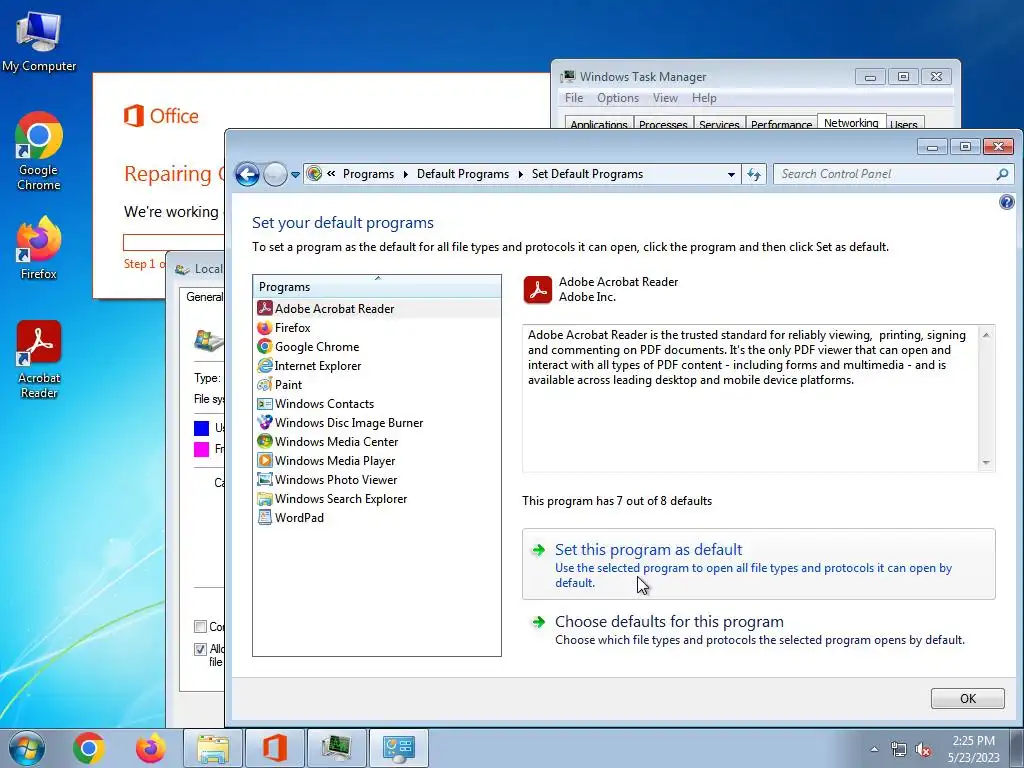1024x768 pixels.
Task: Select Firefox in the Programs list
Action: click(x=377, y=327)
